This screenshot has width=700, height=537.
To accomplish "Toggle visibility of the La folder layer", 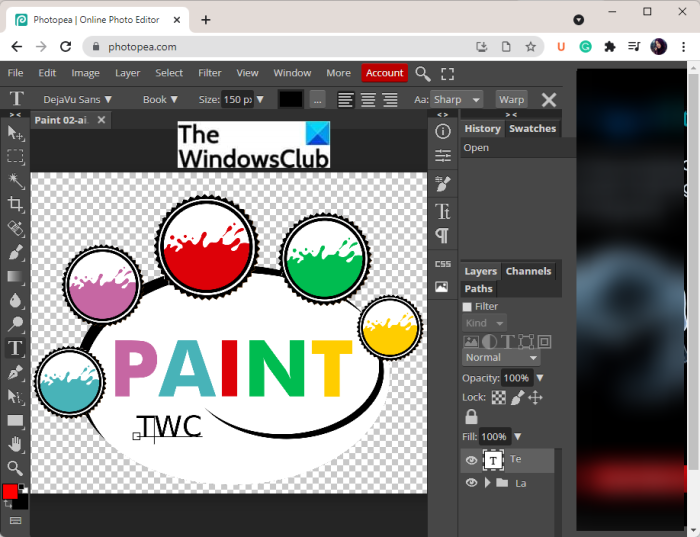I will tap(471, 483).
